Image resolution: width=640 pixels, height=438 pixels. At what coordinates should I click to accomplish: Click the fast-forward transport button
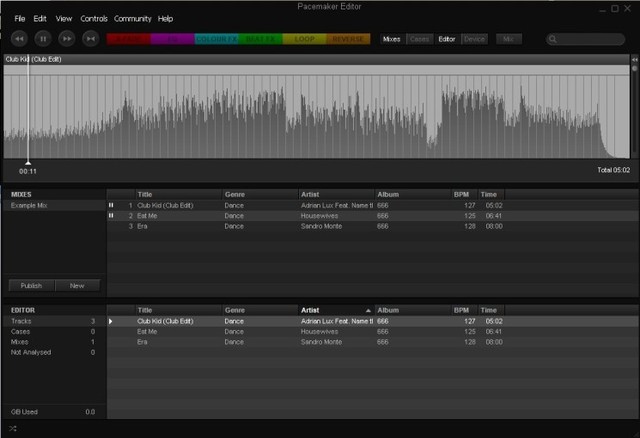67,39
